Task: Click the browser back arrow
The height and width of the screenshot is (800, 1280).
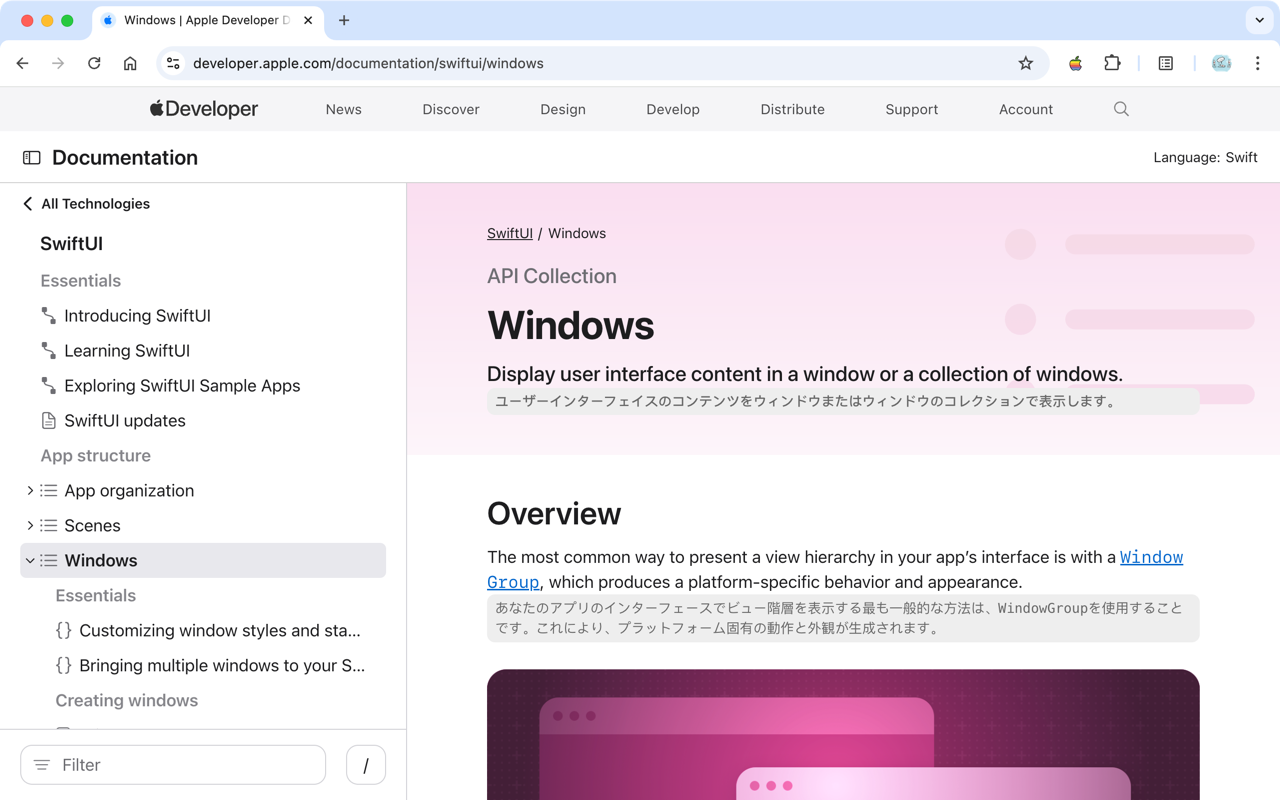Action: point(22,63)
